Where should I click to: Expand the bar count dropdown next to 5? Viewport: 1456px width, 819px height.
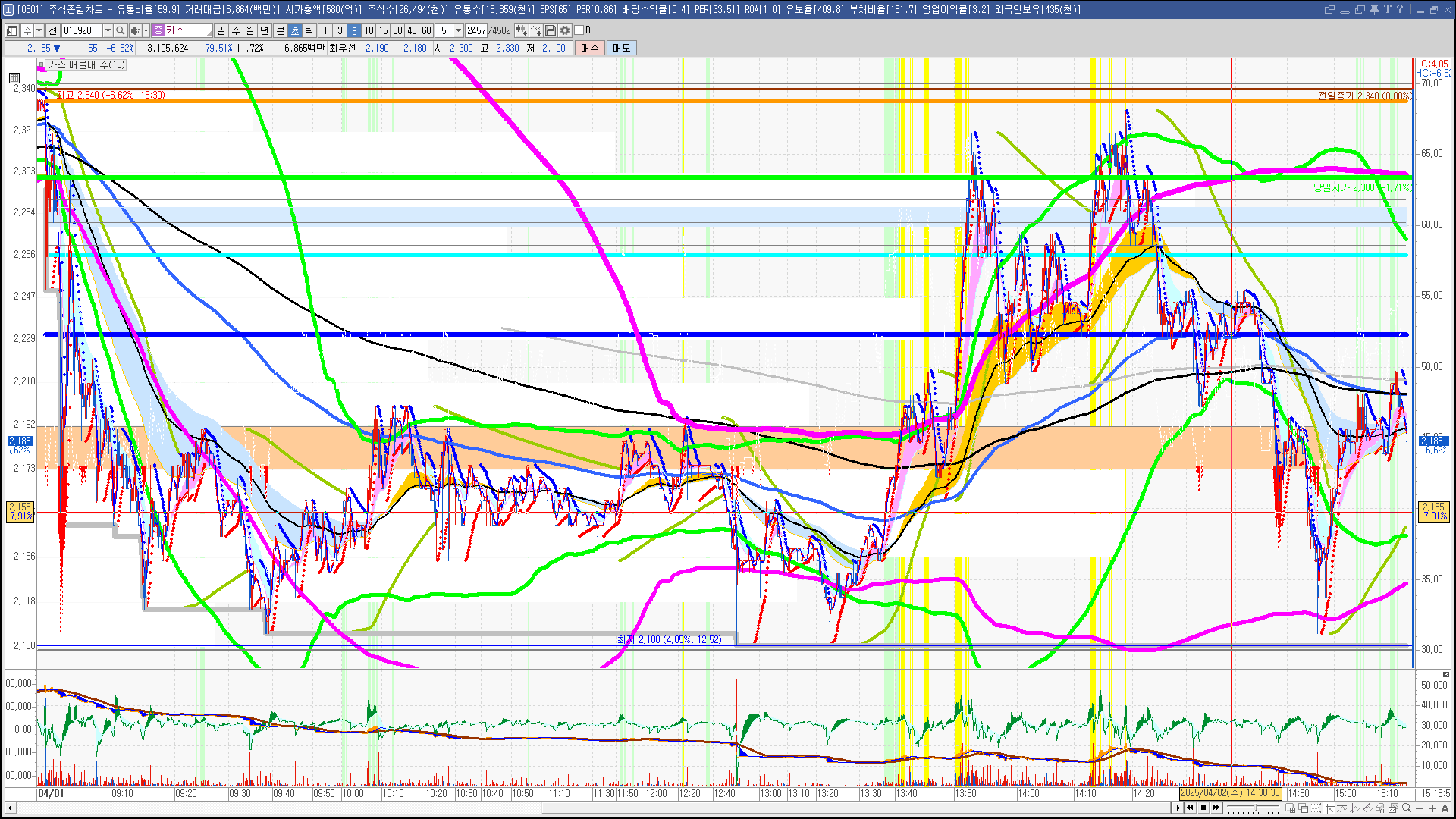click(458, 30)
